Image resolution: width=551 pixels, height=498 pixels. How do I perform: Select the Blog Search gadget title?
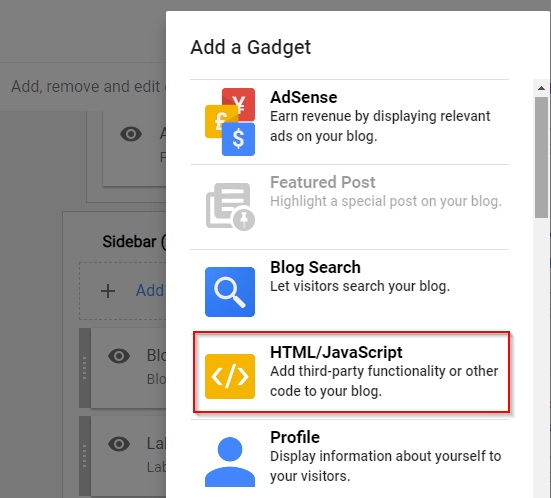click(315, 267)
